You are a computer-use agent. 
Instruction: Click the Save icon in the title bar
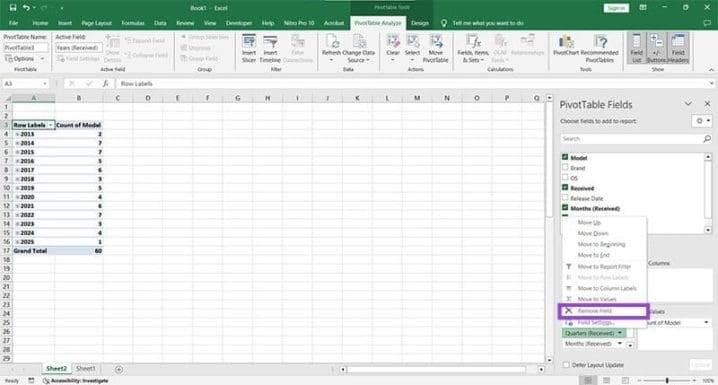tap(13, 8)
